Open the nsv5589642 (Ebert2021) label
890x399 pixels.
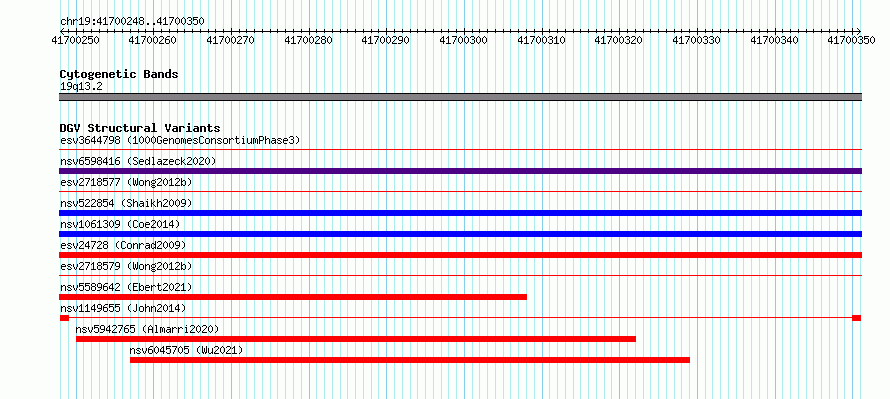tap(126, 287)
